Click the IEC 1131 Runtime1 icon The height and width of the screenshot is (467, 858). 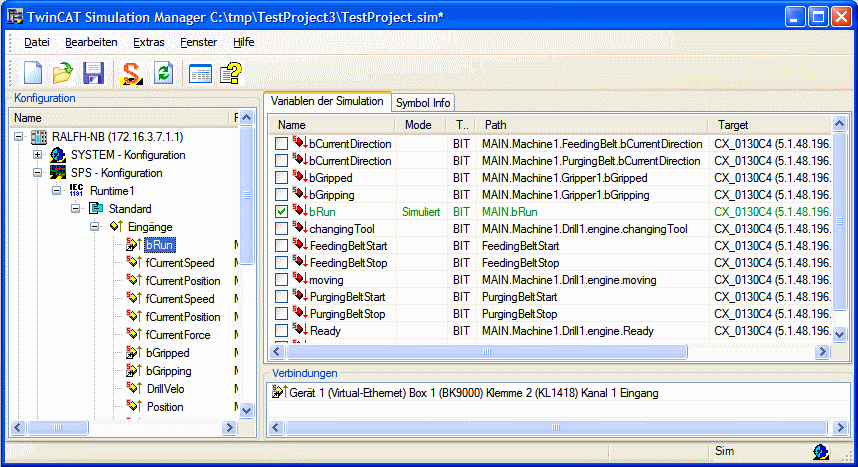76,191
